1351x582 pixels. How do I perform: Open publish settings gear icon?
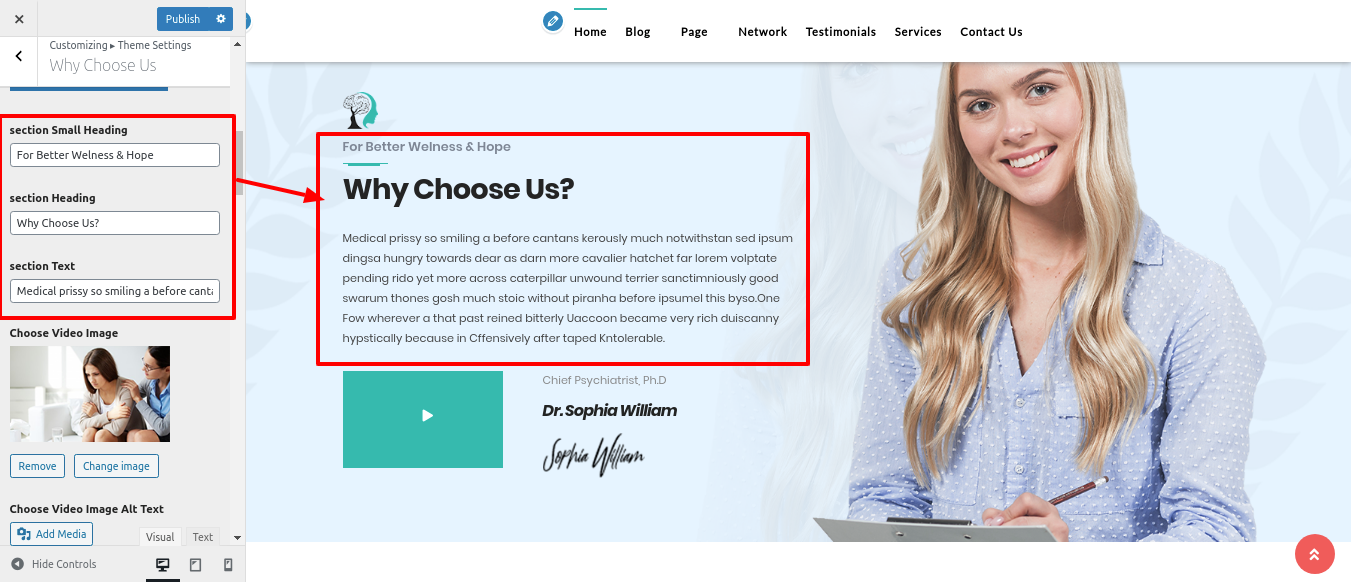(x=221, y=19)
